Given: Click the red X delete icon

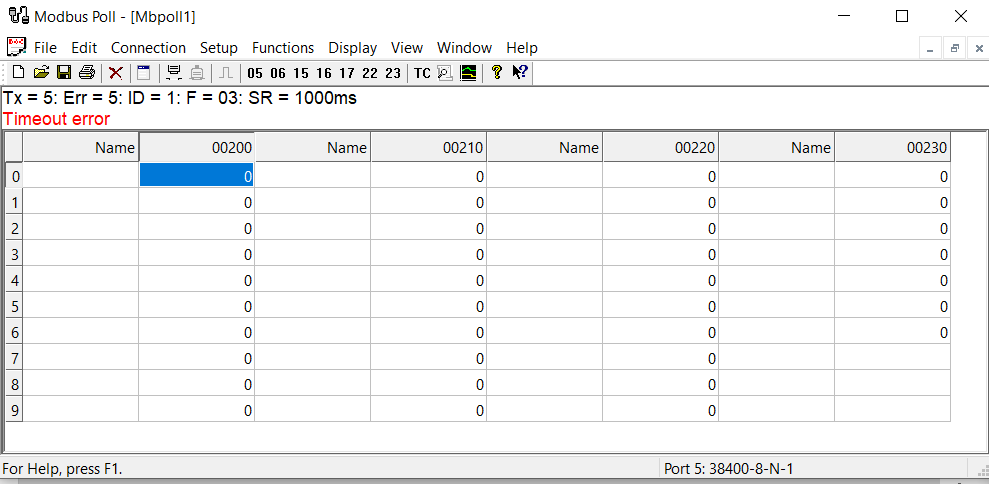Looking at the screenshot, I should (x=116, y=72).
